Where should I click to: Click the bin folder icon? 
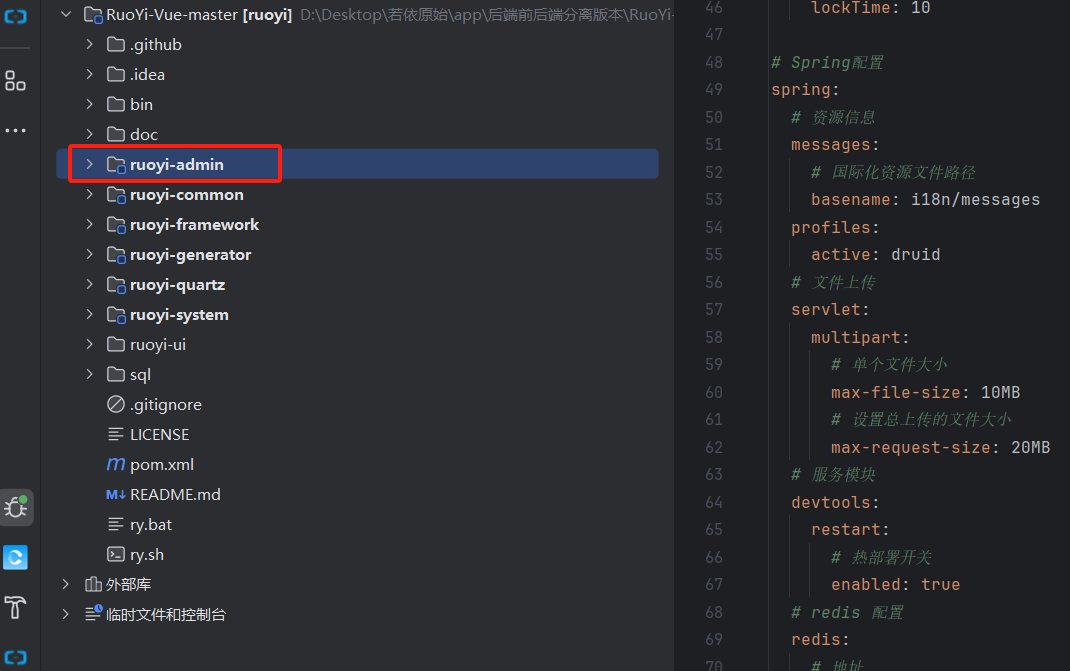point(116,104)
